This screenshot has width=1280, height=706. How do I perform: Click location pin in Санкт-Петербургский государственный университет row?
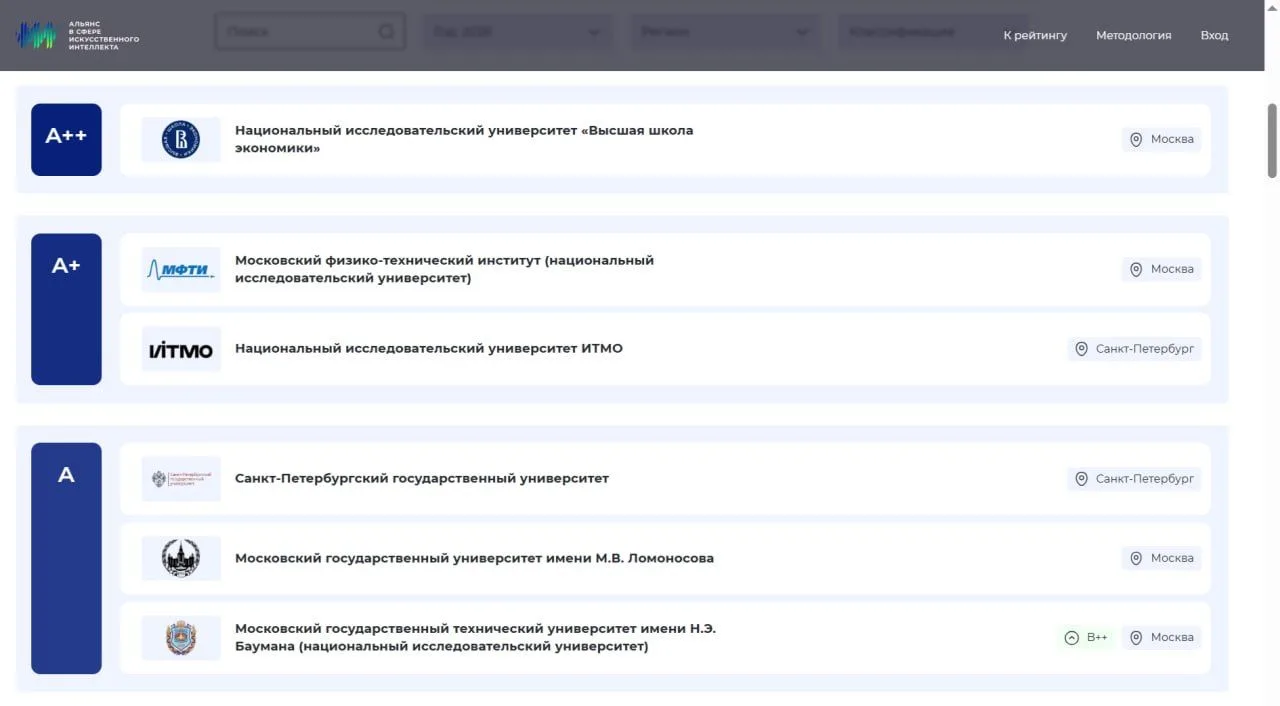tap(1081, 479)
